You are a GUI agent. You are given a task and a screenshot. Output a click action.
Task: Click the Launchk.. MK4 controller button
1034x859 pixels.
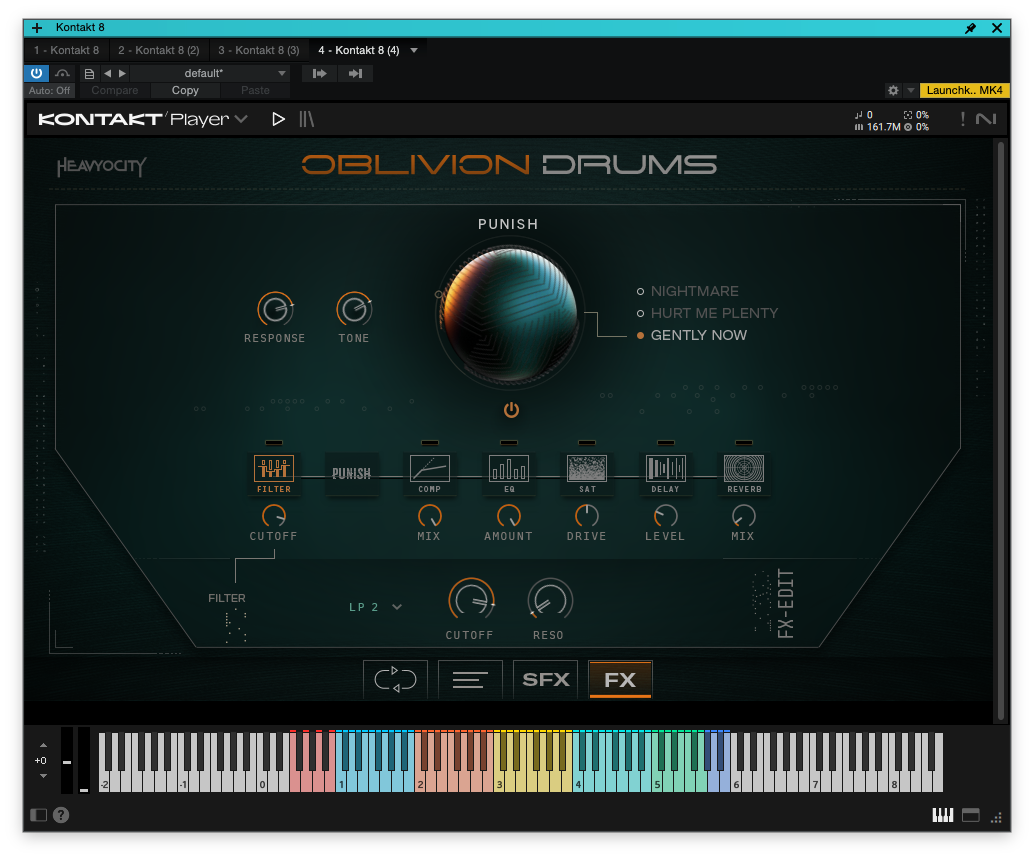pyautogui.click(x=964, y=90)
